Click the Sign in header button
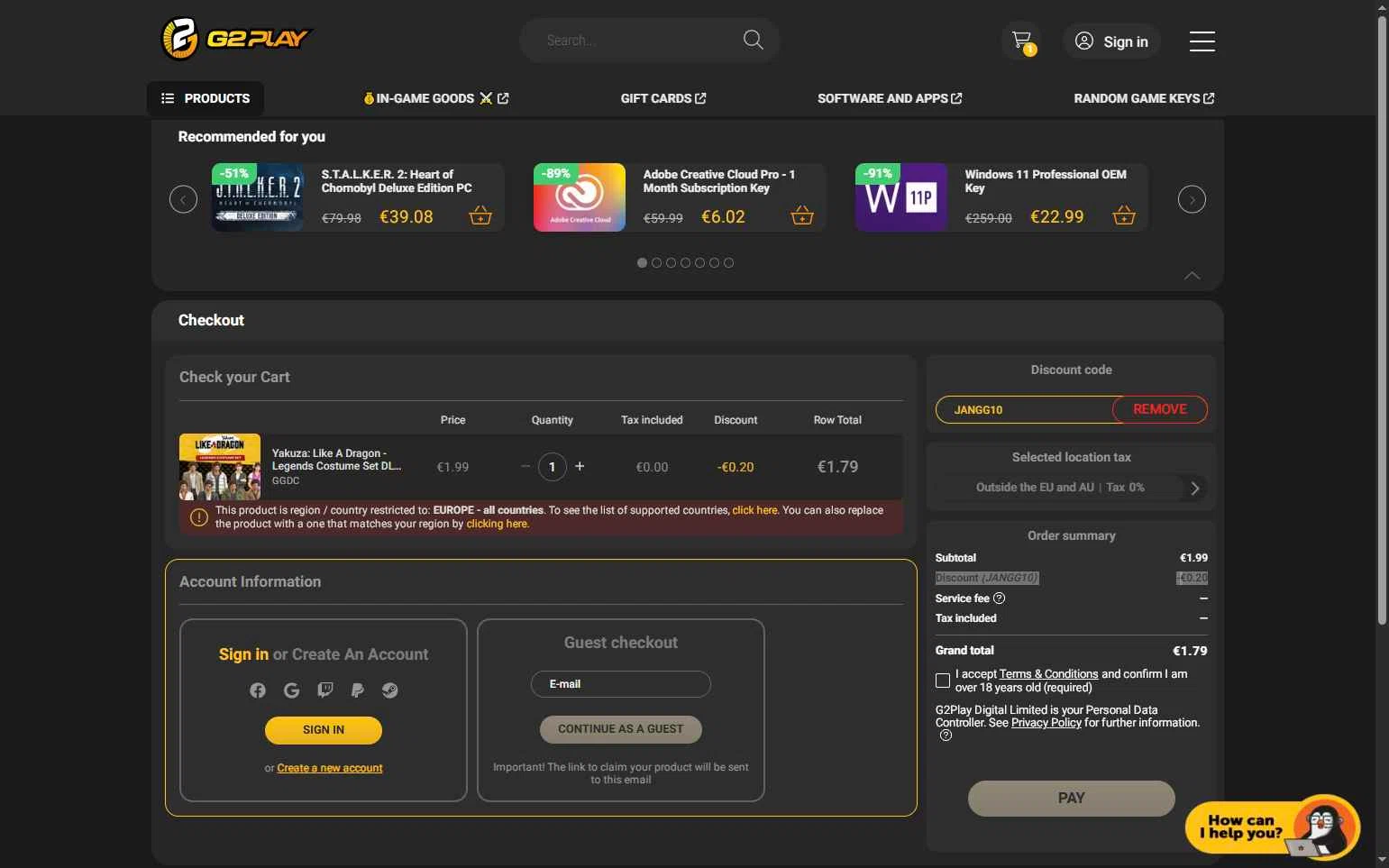 [x=1111, y=41]
